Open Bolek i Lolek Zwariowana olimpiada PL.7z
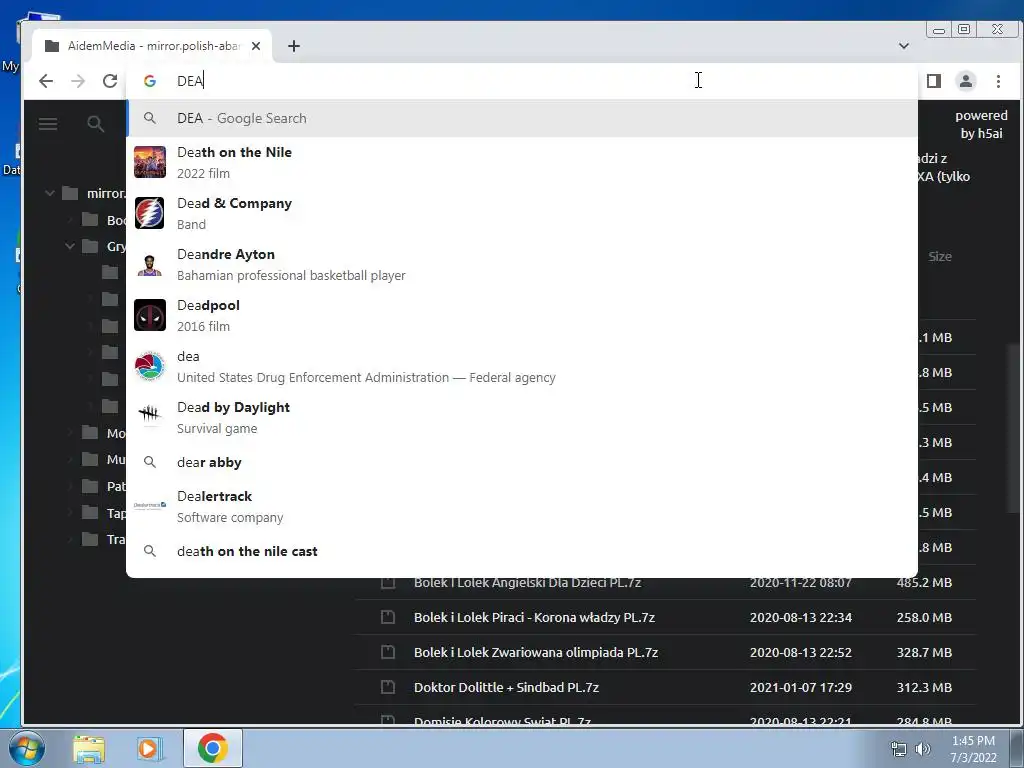This screenshot has height=768, width=1024. [x=536, y=652]
